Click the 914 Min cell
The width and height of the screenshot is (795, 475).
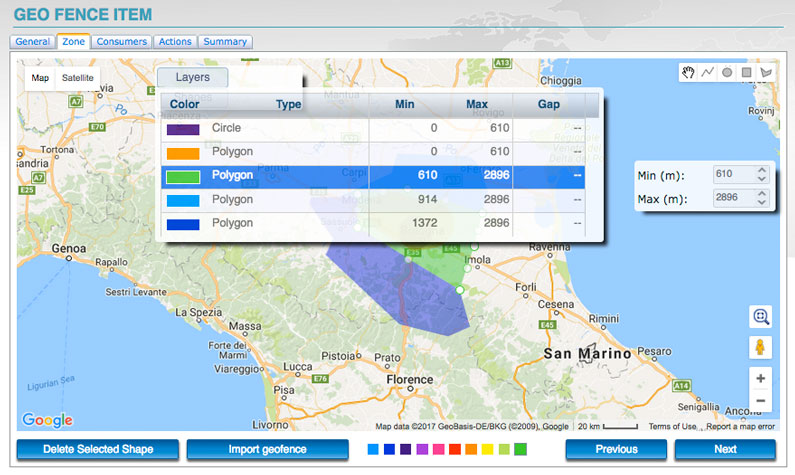427,200
